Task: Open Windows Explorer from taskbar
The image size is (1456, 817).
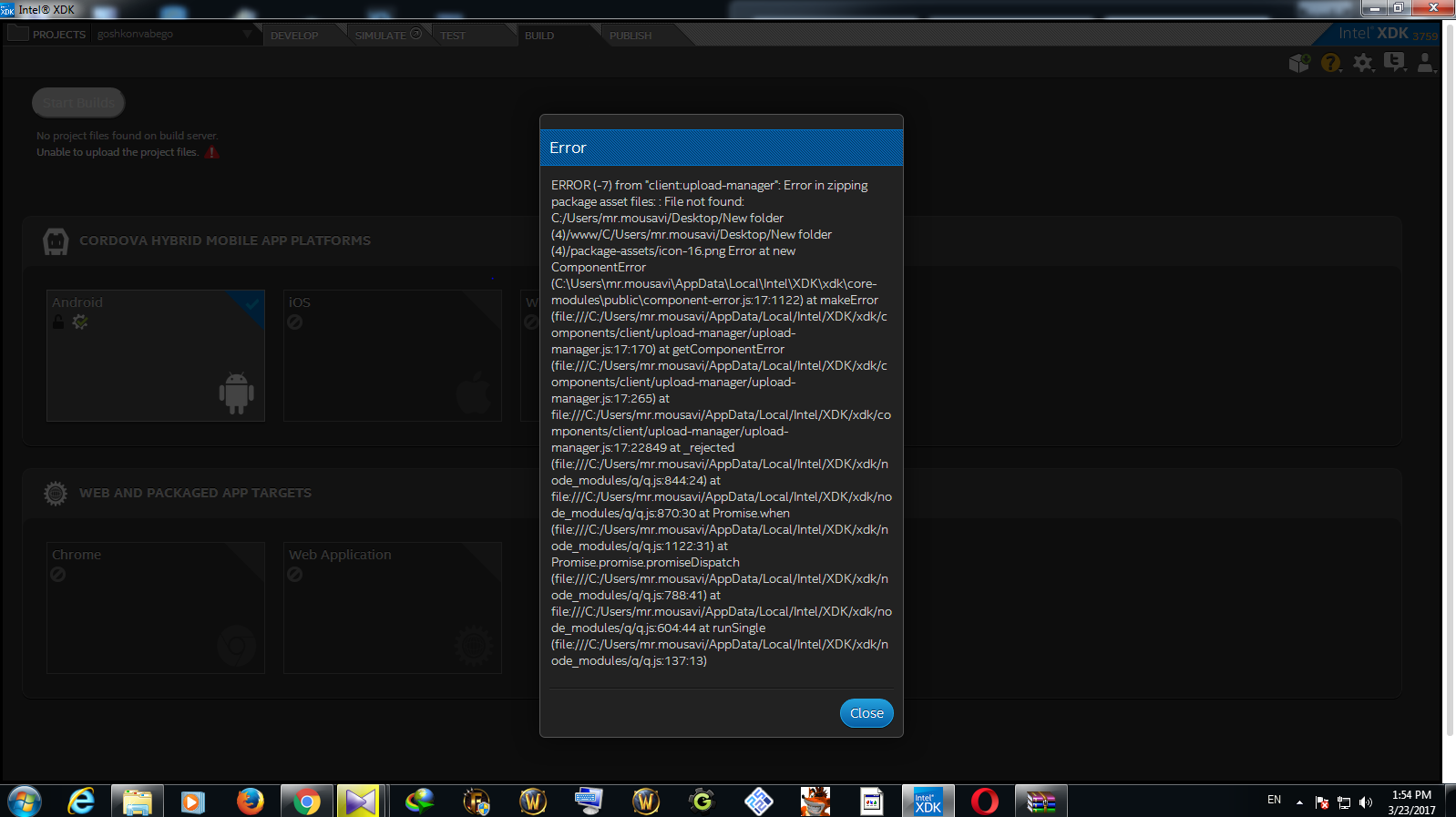Action: click(138, 802)
